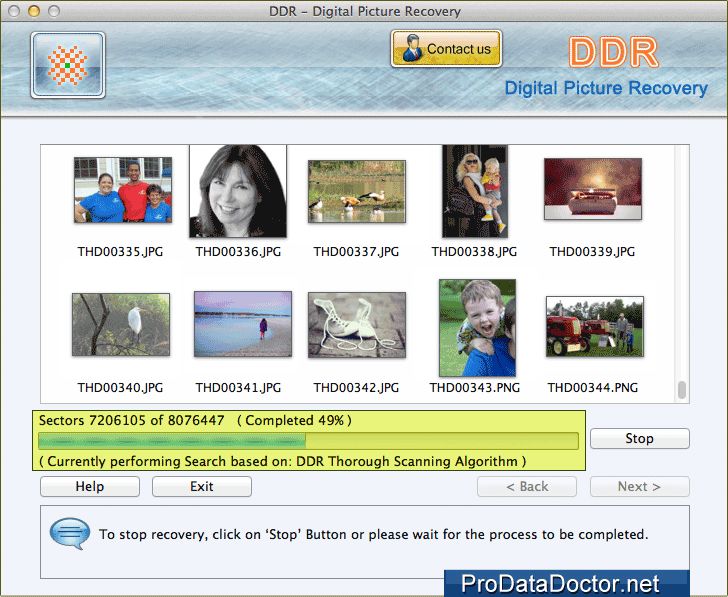Screen dimensions: 728x597
Task: Click the file name THD00344.PNG
Action: (592, 388)
